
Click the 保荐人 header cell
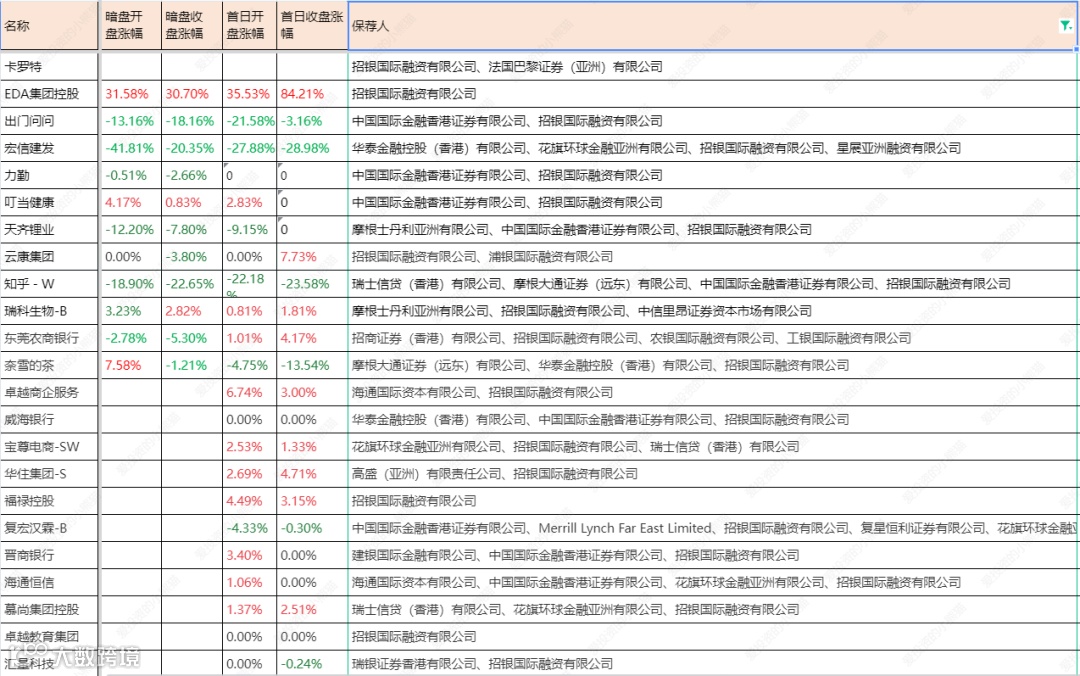click(x=712, y=25)
